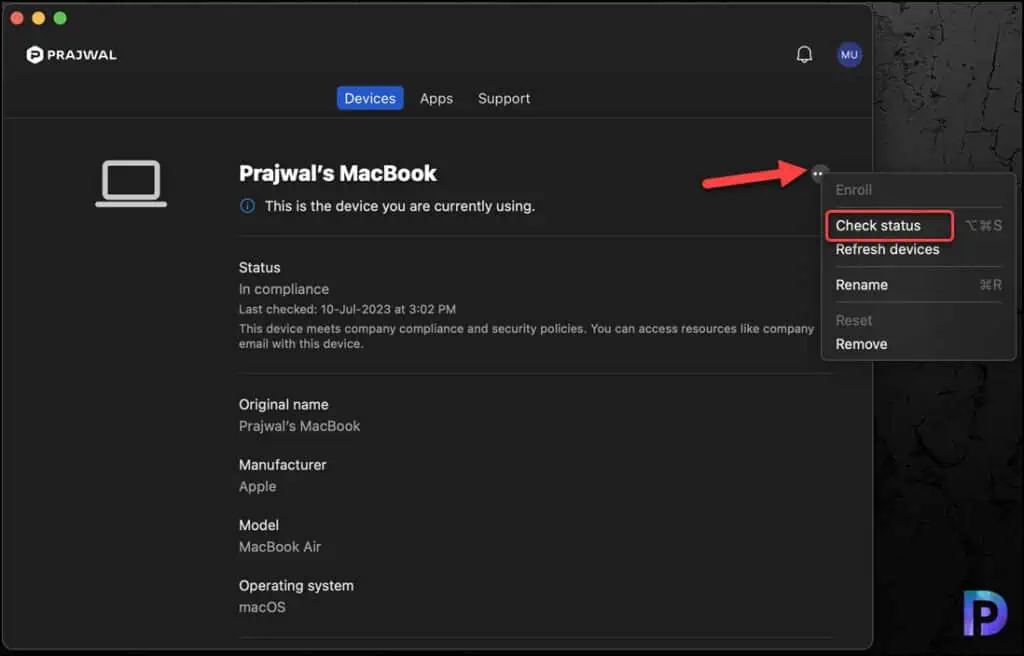The image size is (1024, 656).
Task: Switch to the Support tab
Action: point(504,98)
